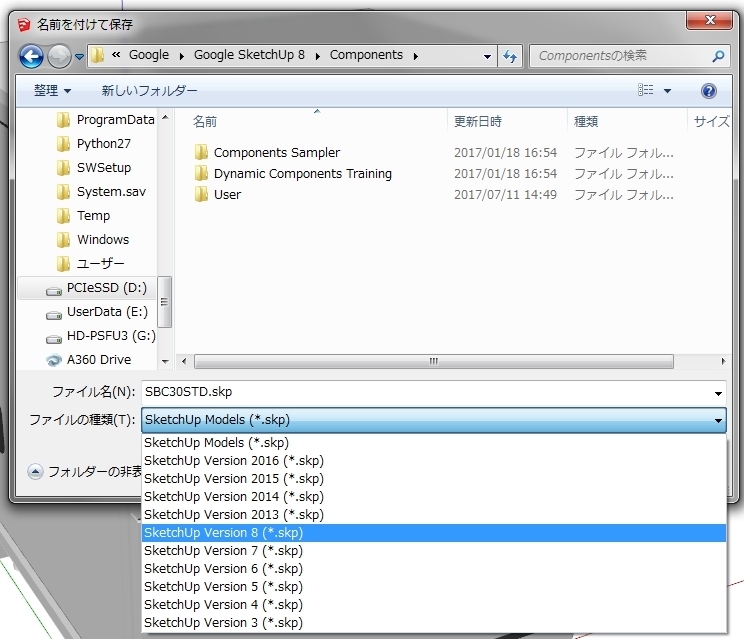Screen dimensions: 744x639
Task: Open the address bar history dropdown
Action: [487, 56]
